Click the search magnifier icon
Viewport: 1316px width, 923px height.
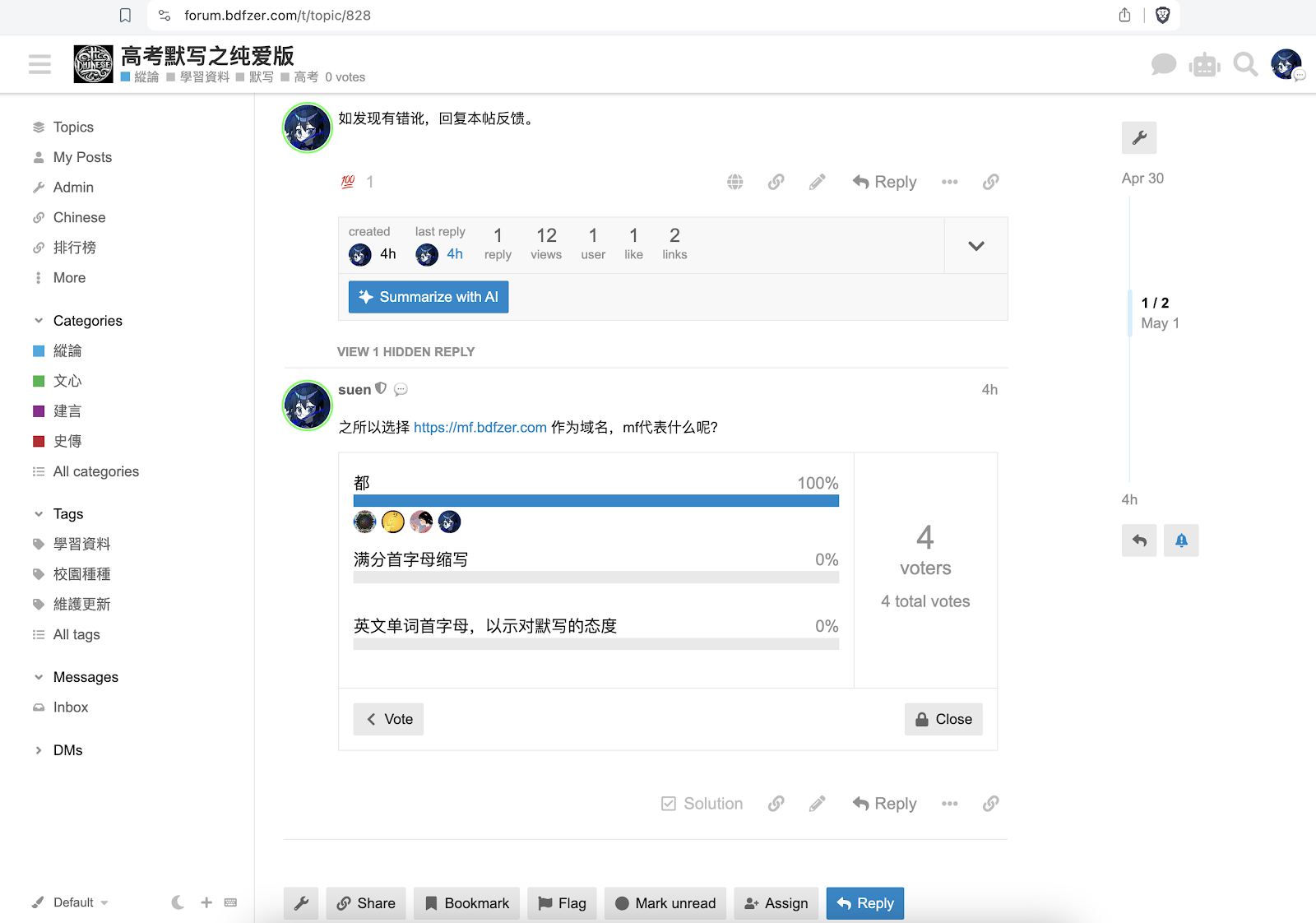1245,64
